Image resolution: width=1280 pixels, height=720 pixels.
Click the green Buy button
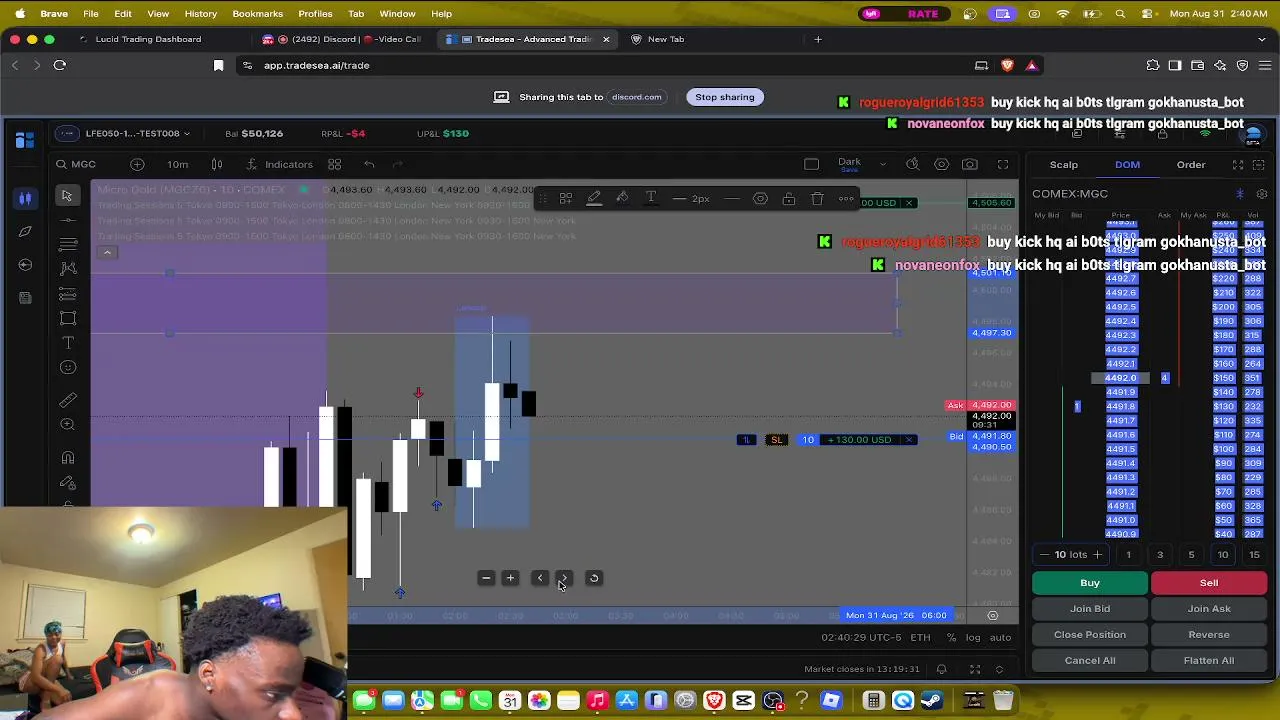point(1090,583)
